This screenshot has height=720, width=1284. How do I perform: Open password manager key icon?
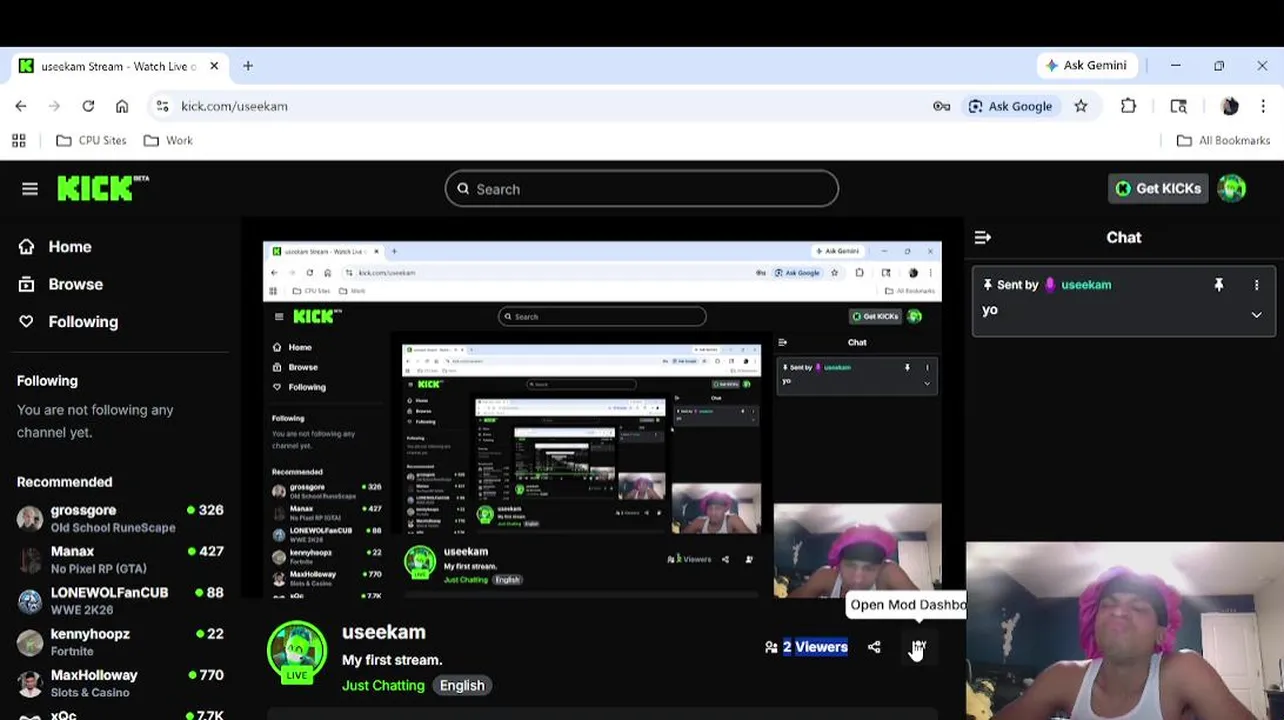(942, 106)
